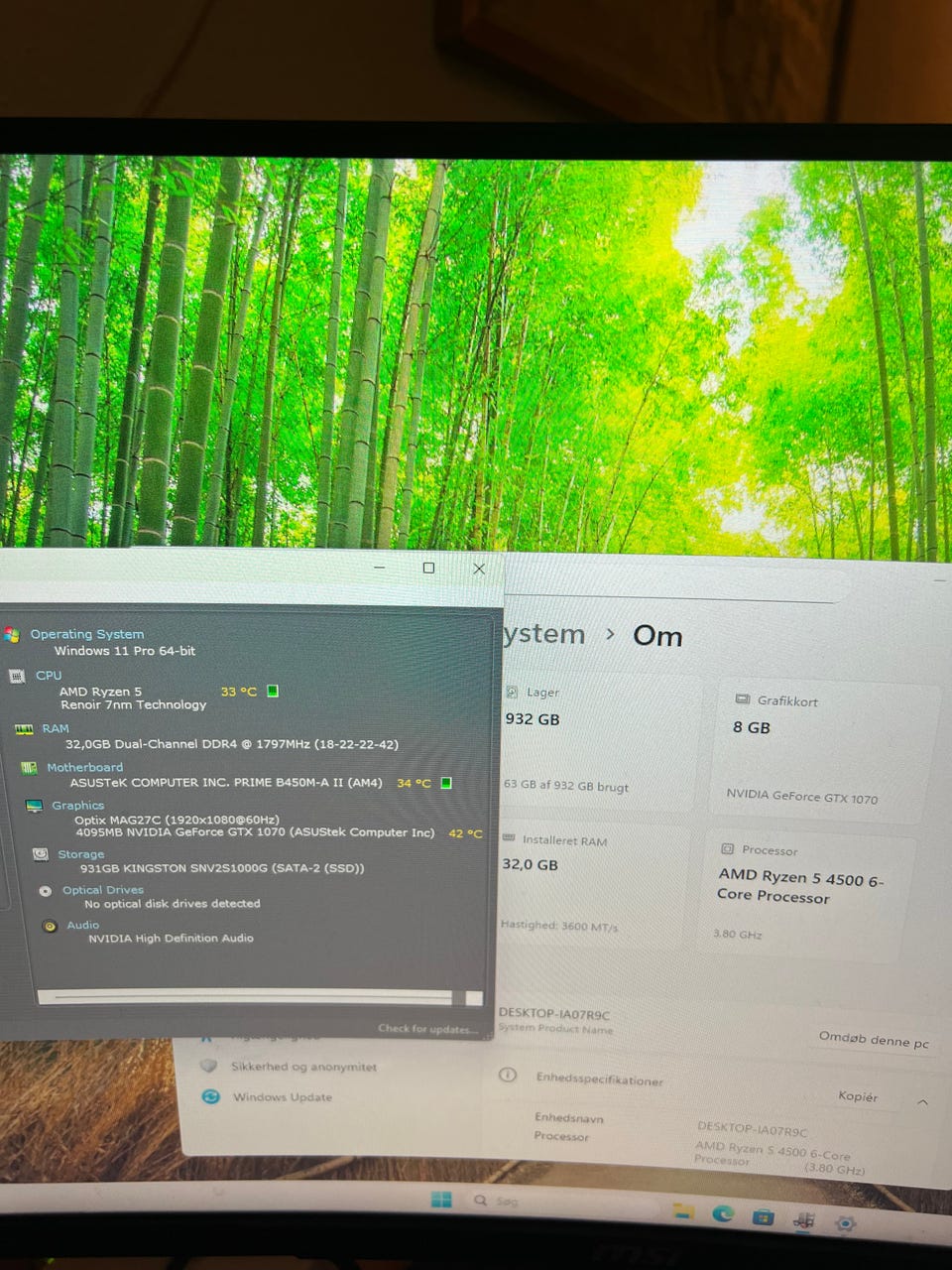Viewport: 952px width, 1270px height.
Task: Click the Enhedsnavn row label
Action: click(x=569, y=1117)
